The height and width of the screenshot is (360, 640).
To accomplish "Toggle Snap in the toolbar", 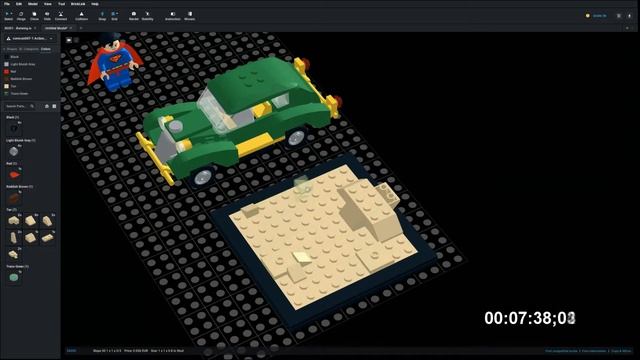I will tap(102, 16).
